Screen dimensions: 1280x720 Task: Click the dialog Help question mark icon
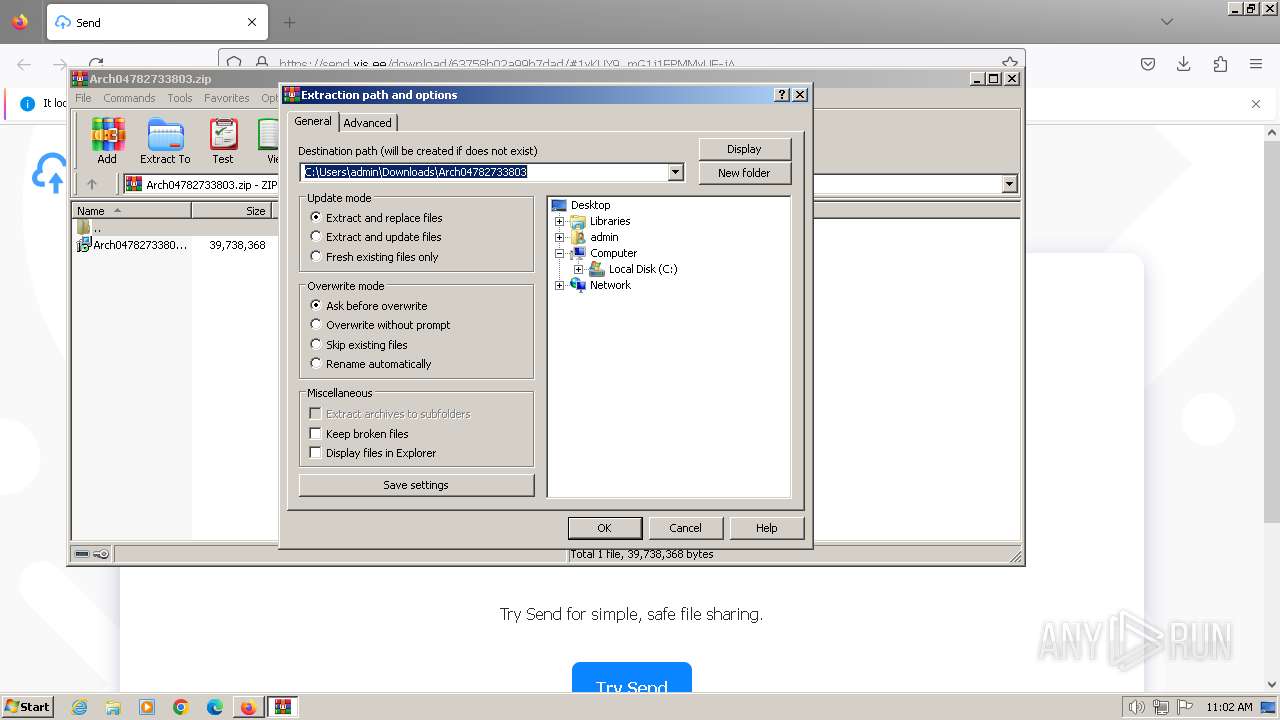tap(782, 95)
